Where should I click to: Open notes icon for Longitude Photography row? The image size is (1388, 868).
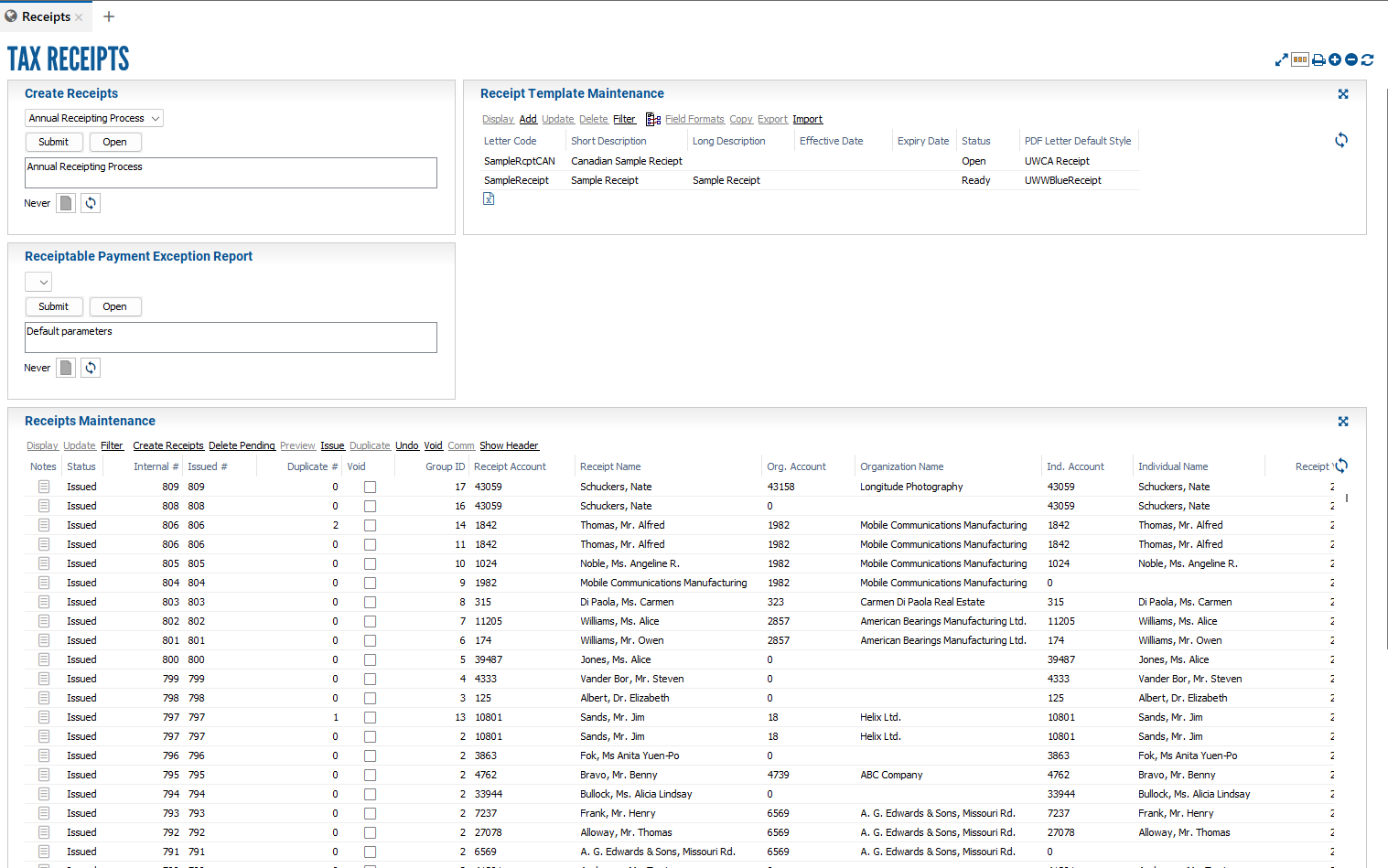(x=44, y=487)
